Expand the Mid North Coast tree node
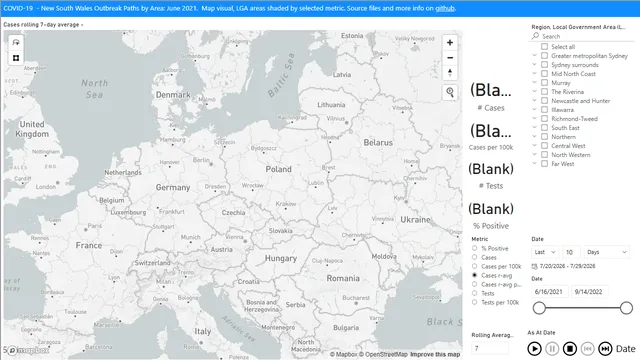The height and width of the screenshot is (360, 640). 534,73
